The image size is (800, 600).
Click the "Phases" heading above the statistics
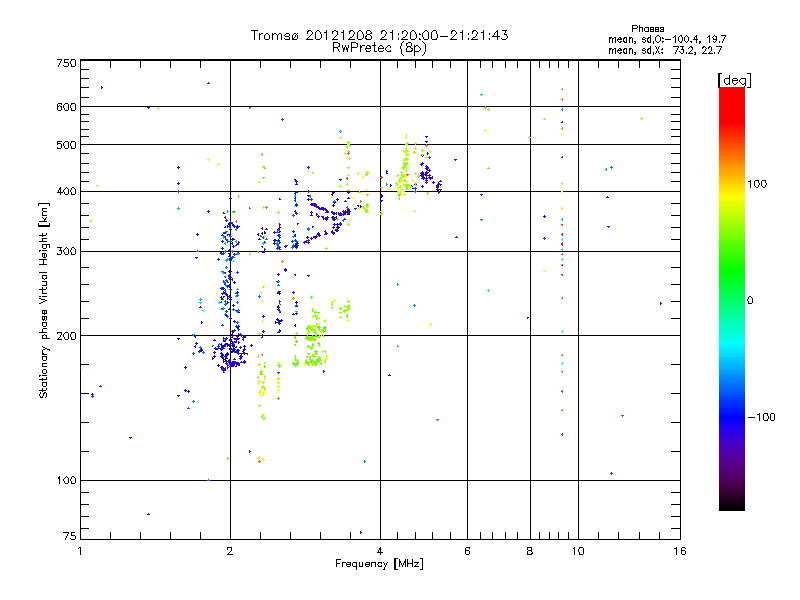coord(647,29)
